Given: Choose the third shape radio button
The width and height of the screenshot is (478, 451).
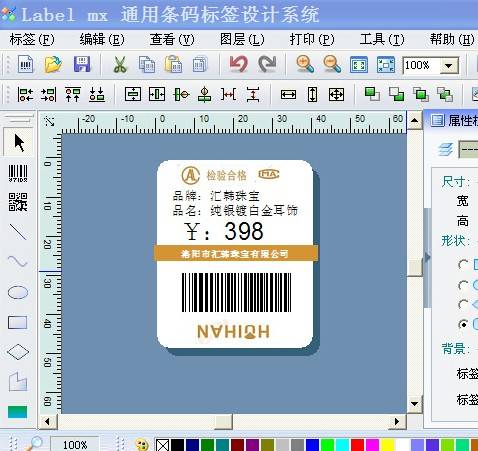Looking at the screenshot, I should click(463, 304).
